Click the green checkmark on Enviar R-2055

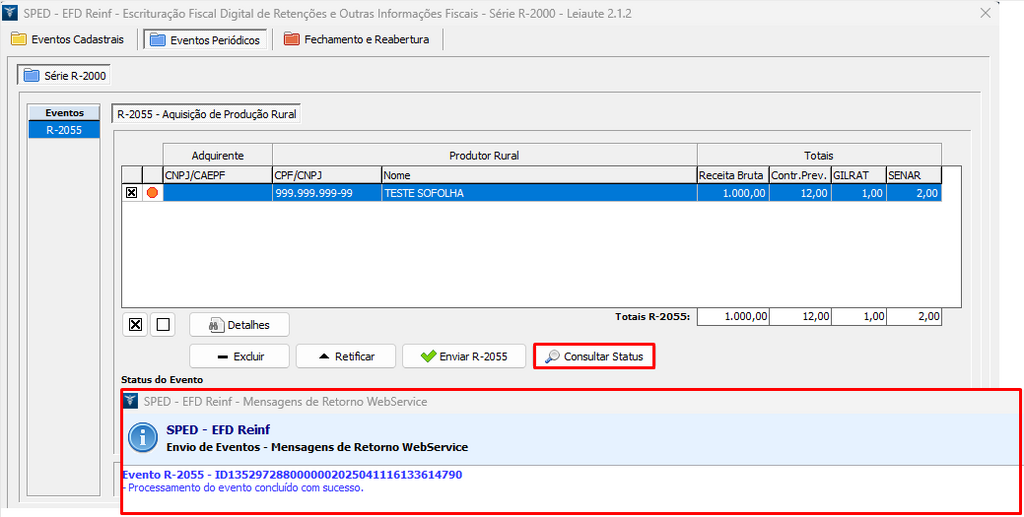coord(428,356)
